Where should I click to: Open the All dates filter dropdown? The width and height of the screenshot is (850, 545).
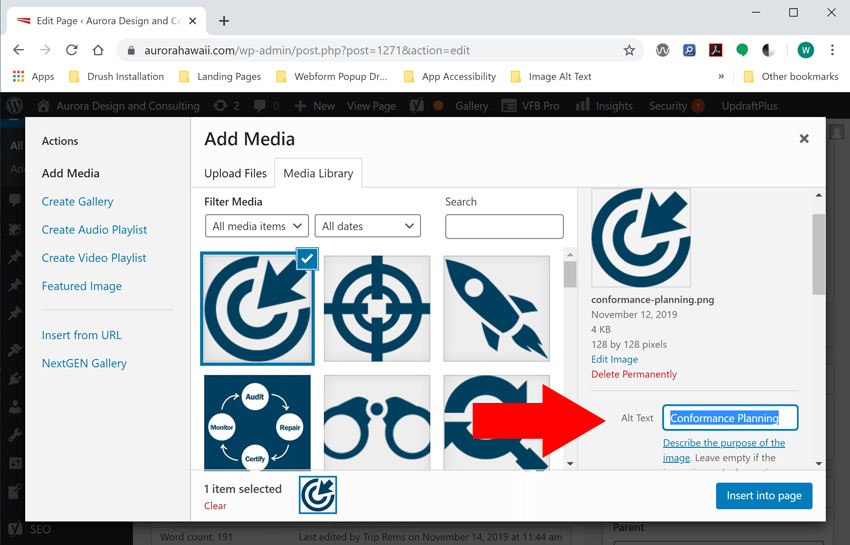point(368,226)
